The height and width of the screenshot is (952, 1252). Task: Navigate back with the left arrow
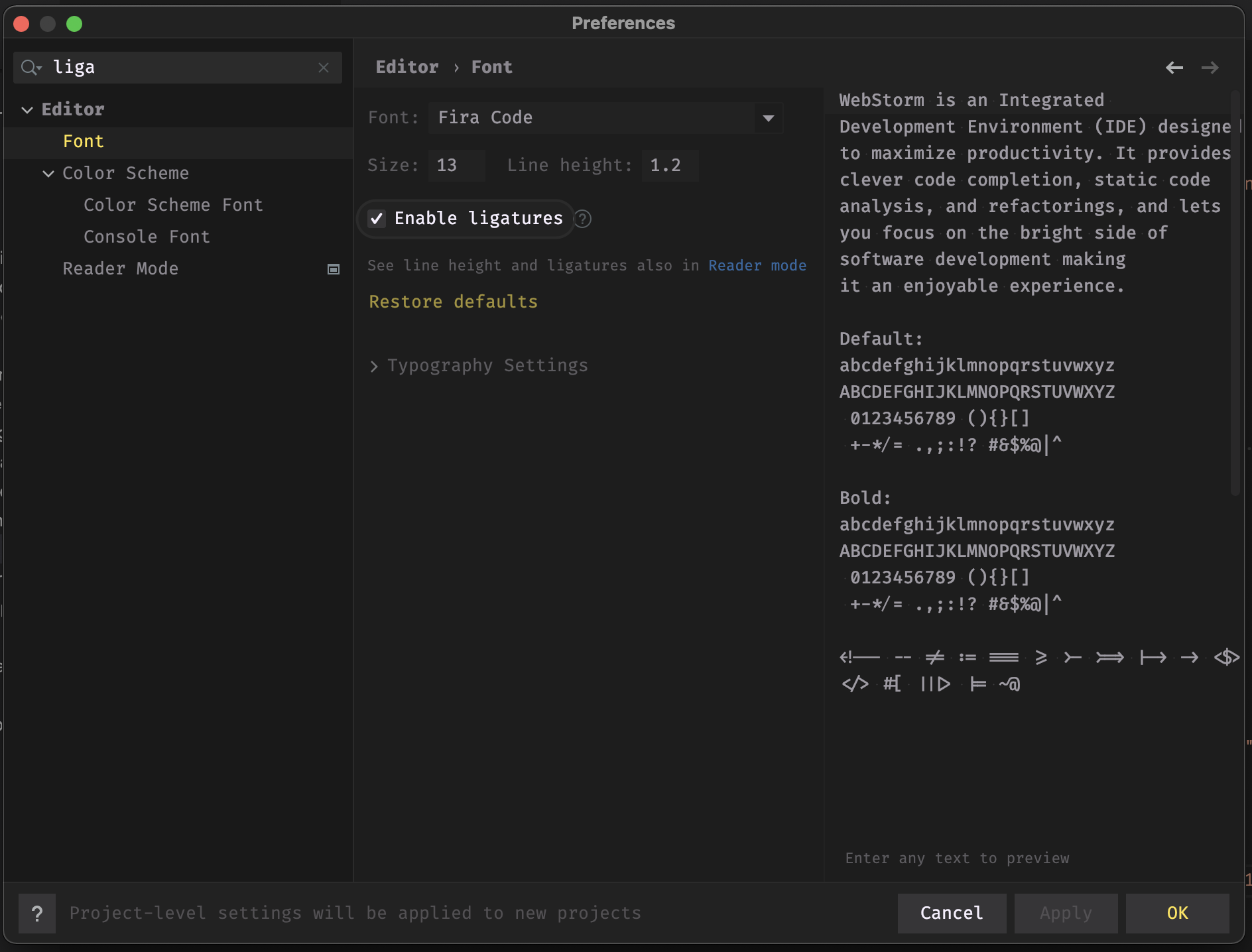click(1174, 68)
